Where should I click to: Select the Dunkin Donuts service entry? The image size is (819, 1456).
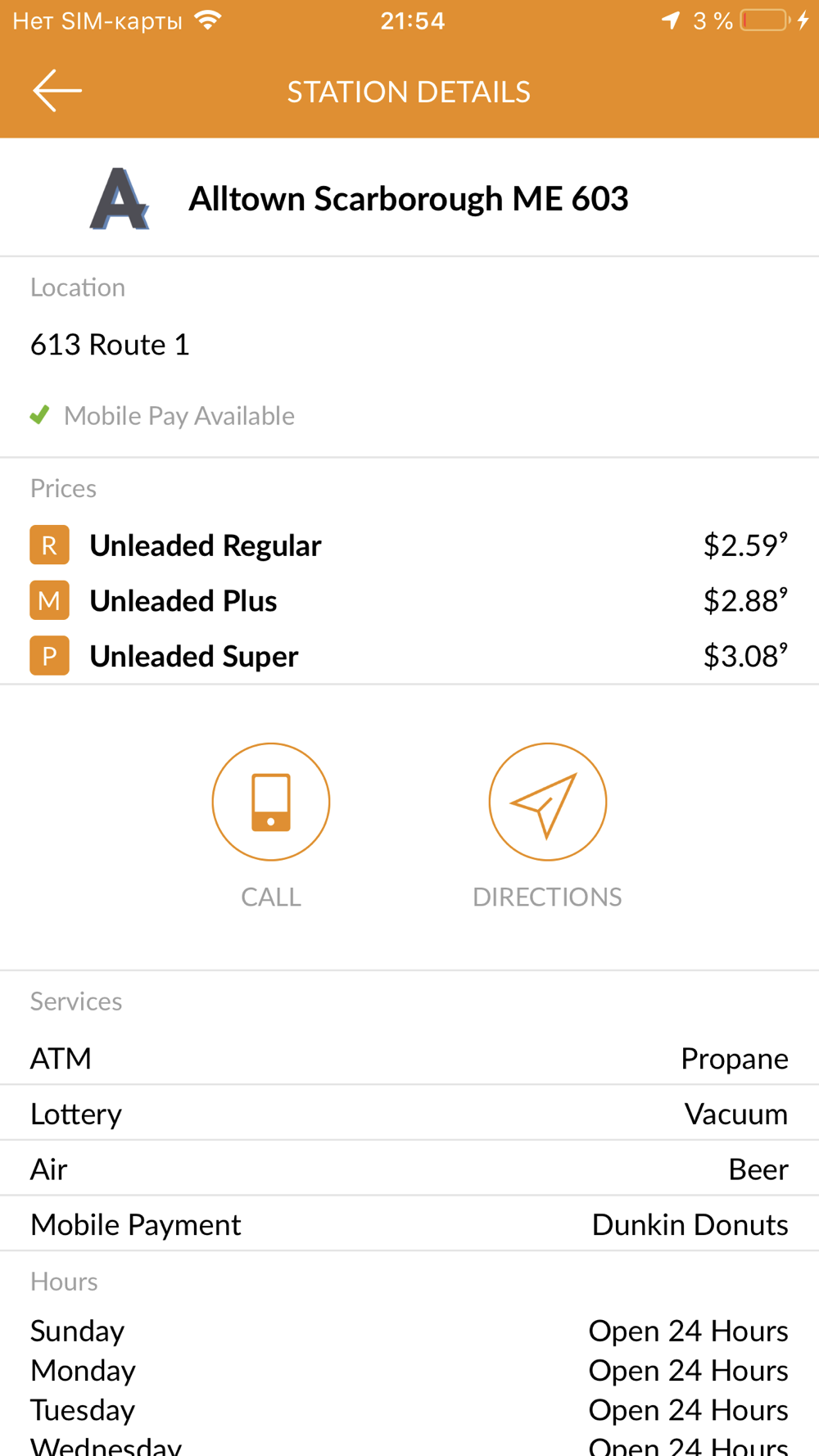click(x=690, y=1224)
